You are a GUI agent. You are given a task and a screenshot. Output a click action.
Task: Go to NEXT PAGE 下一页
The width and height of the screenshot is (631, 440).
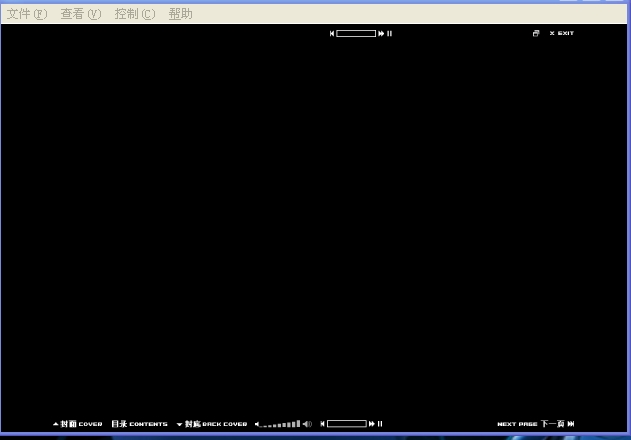pos(536,424)
